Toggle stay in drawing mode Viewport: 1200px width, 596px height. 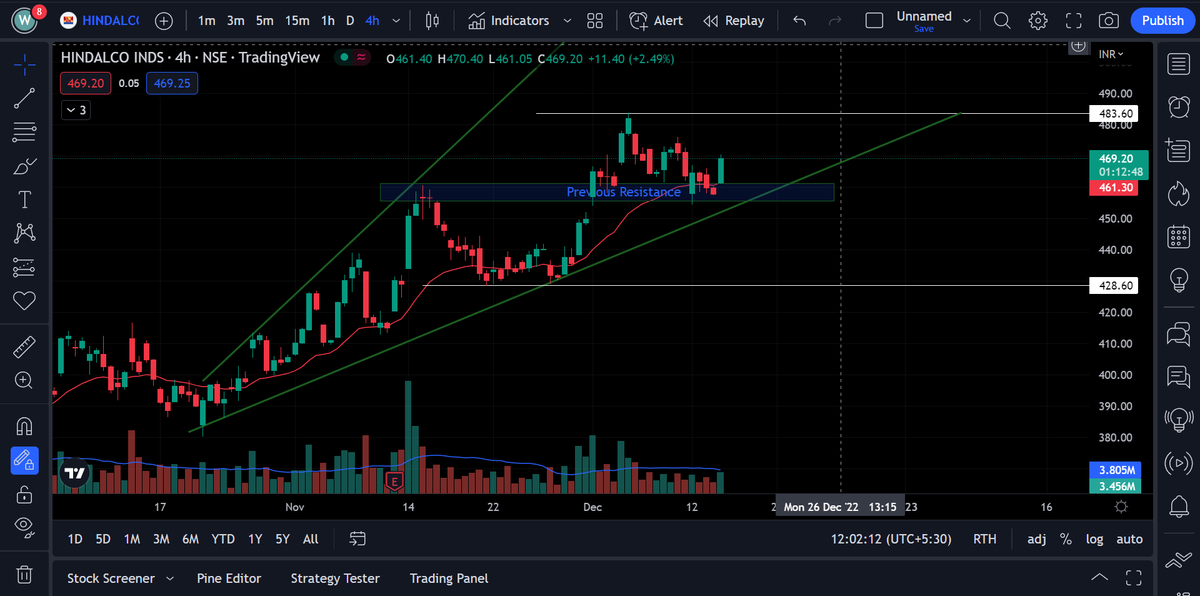click(25, 461)
